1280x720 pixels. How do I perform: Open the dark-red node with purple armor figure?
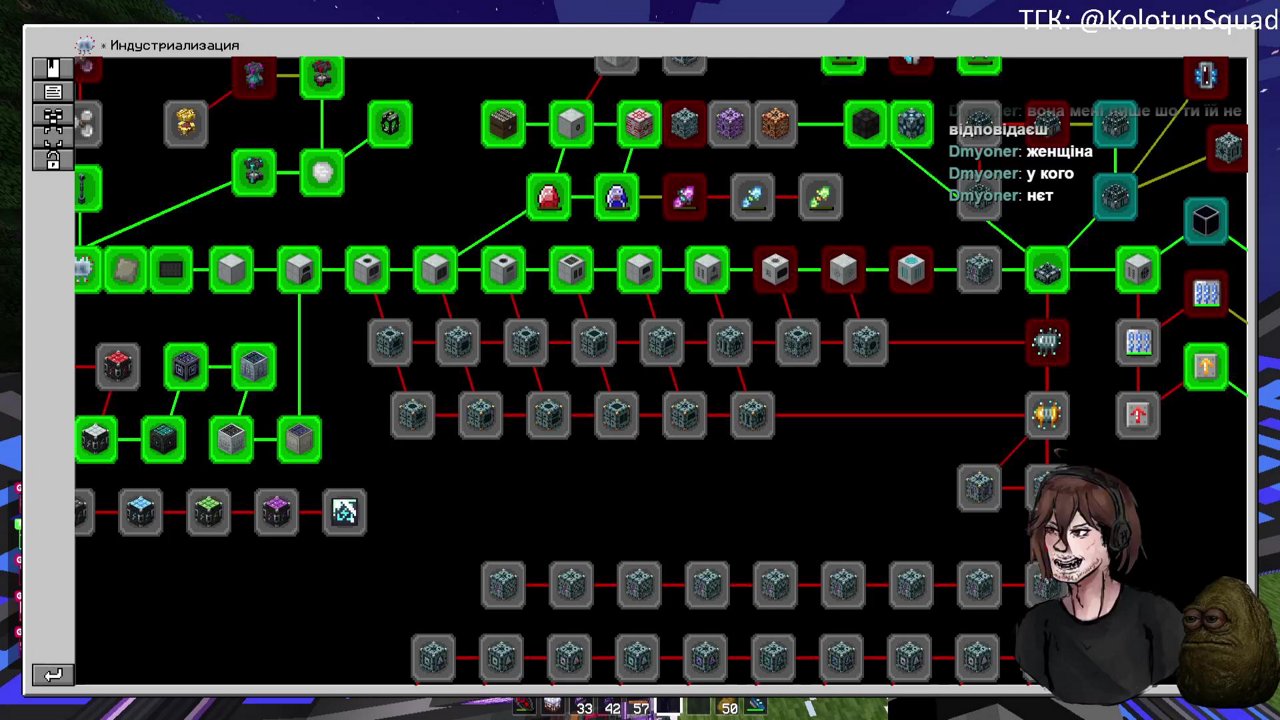pyautogui.click(x=254, y=76)
